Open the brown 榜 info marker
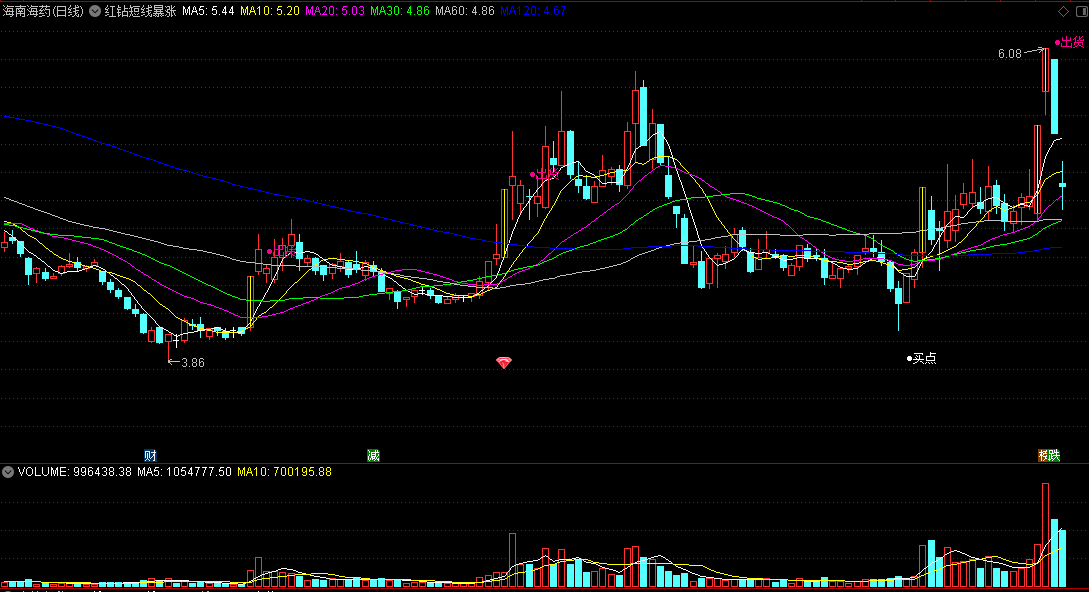This screenshot has height=592, width=1089. 1043,456
